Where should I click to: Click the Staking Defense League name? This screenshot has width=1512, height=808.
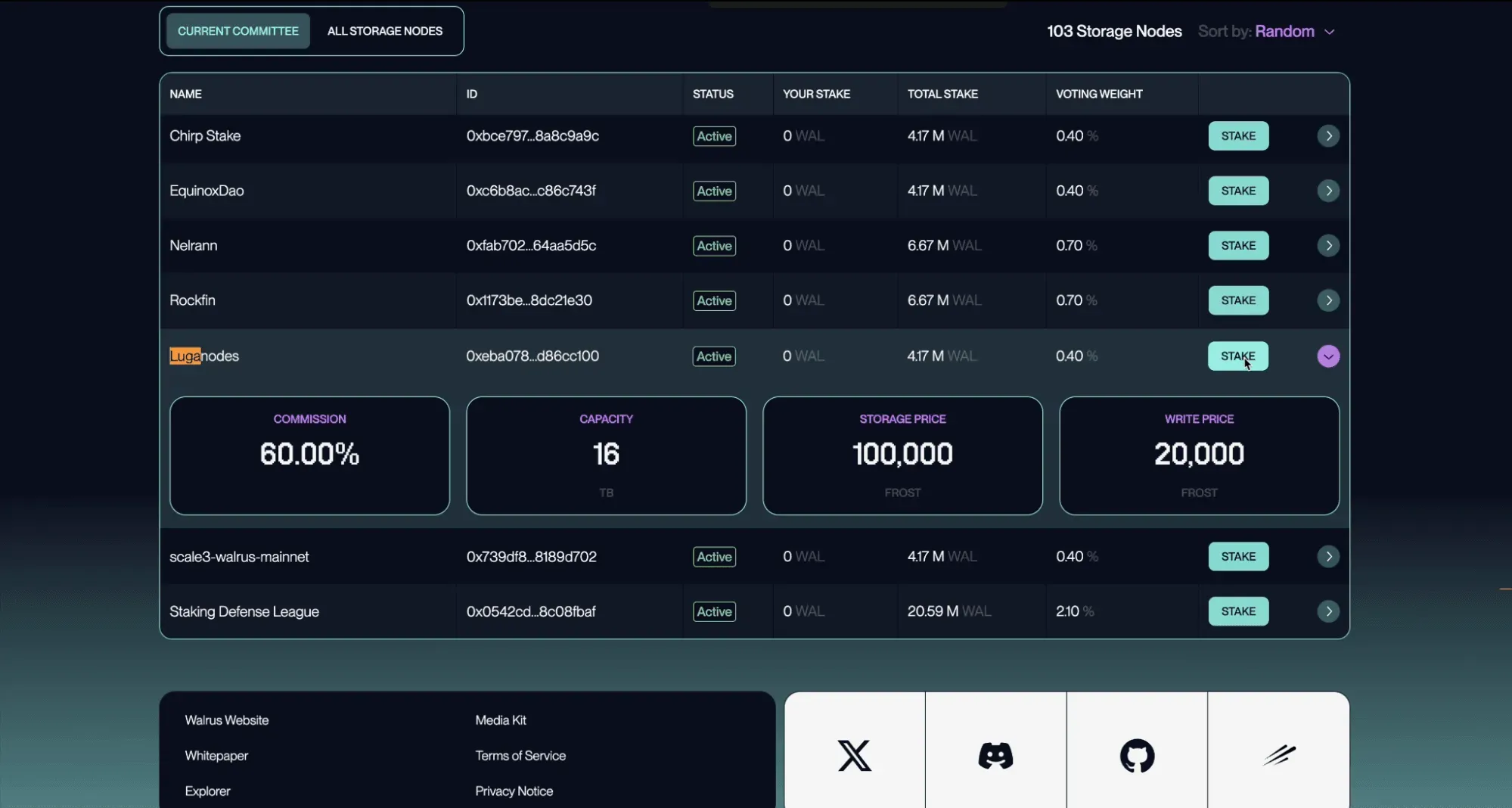[x=244, y=611]
